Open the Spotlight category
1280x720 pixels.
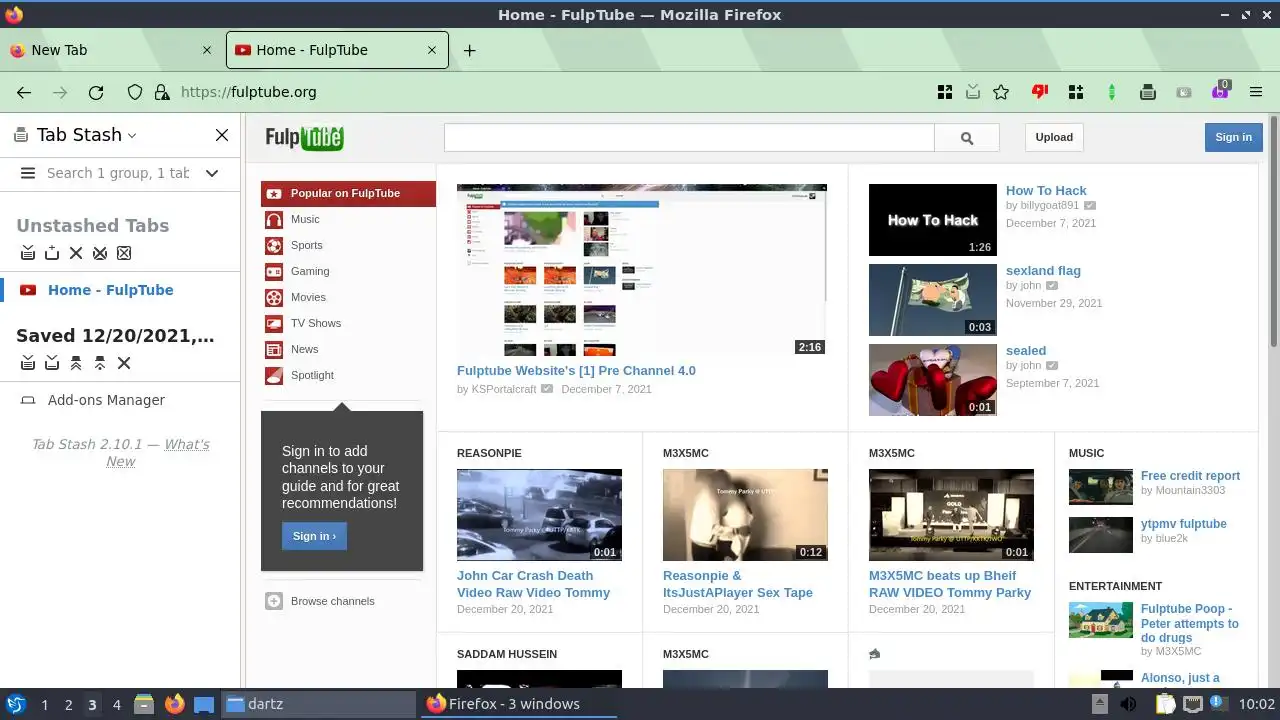(x=312, y=376)
